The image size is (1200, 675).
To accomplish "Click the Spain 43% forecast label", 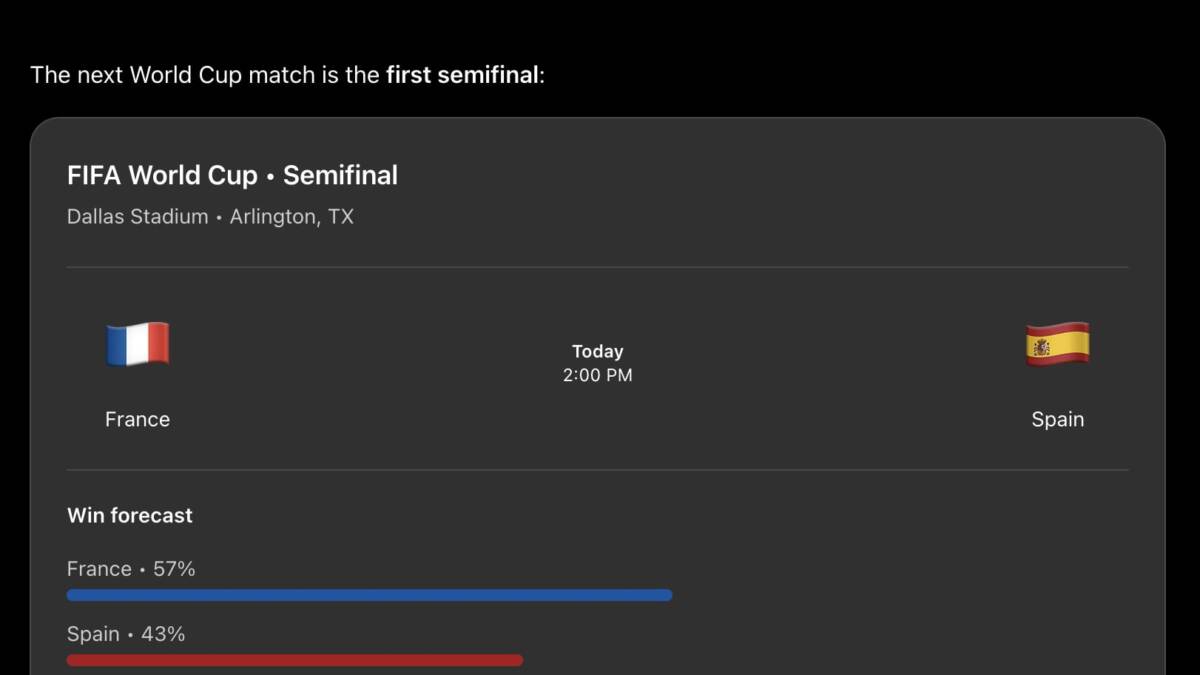I will click(126, 634).
